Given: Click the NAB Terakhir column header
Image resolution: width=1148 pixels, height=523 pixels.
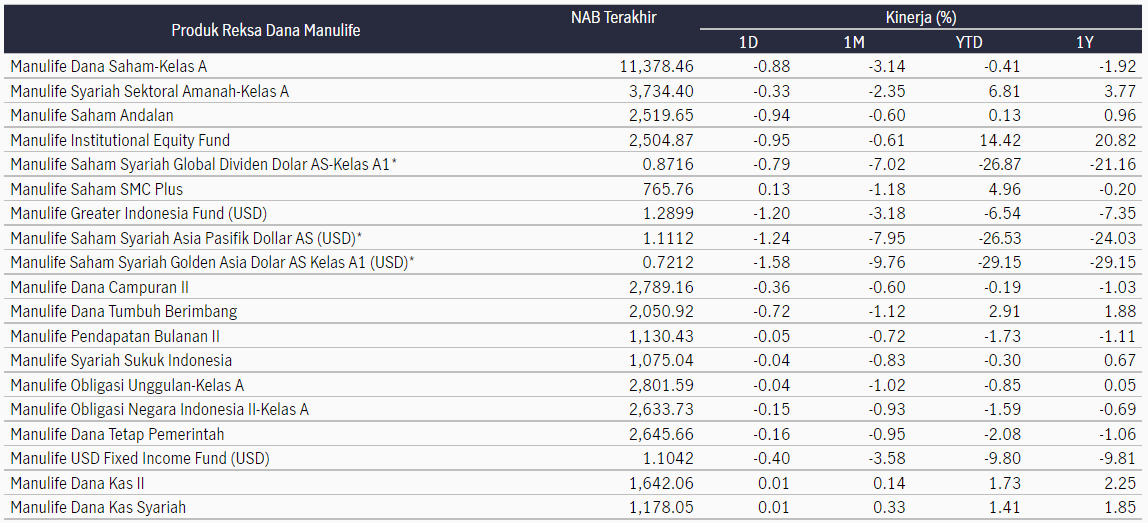Looking at the screenshot, I should 614,18.
